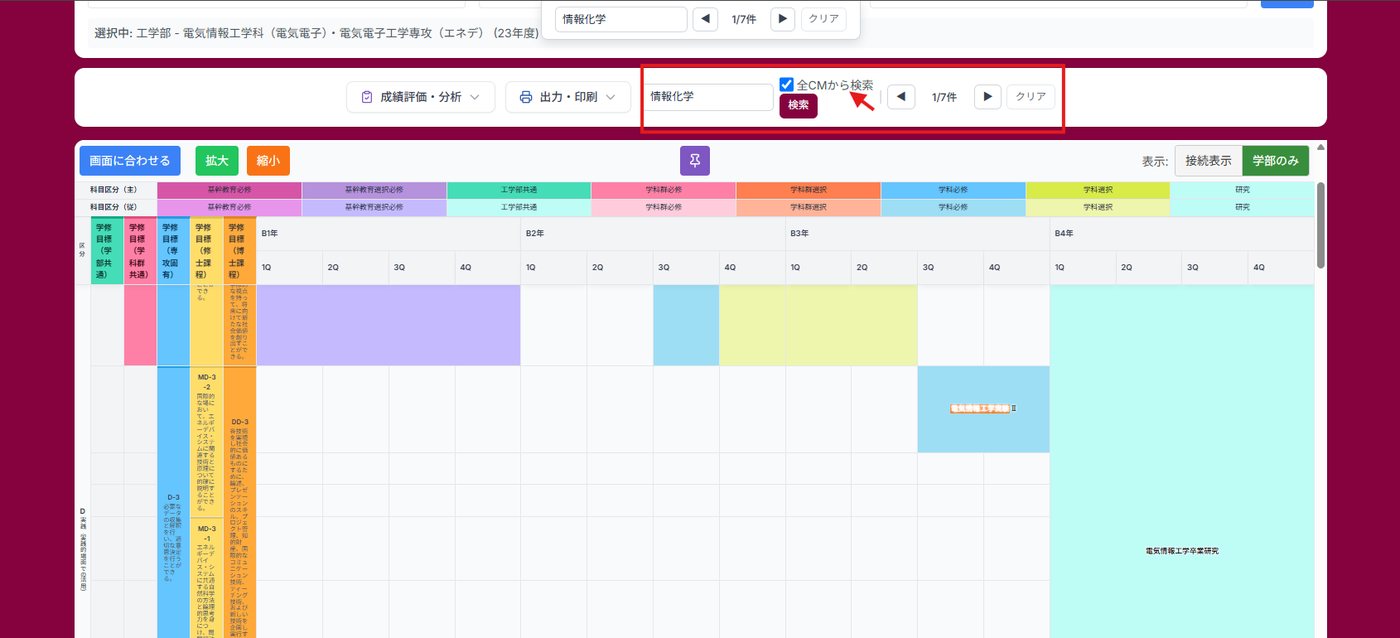The width and height of the screenshot is (1400, 638).
Task: Open the 成績評価・分析 dropdown
Action: click(x=420, y=97)
